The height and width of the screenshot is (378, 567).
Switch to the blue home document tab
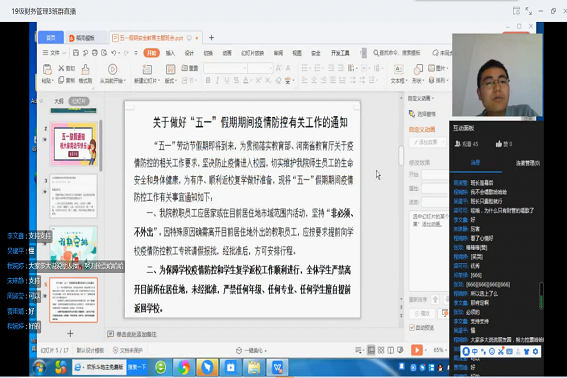click(x=51, y=38)
